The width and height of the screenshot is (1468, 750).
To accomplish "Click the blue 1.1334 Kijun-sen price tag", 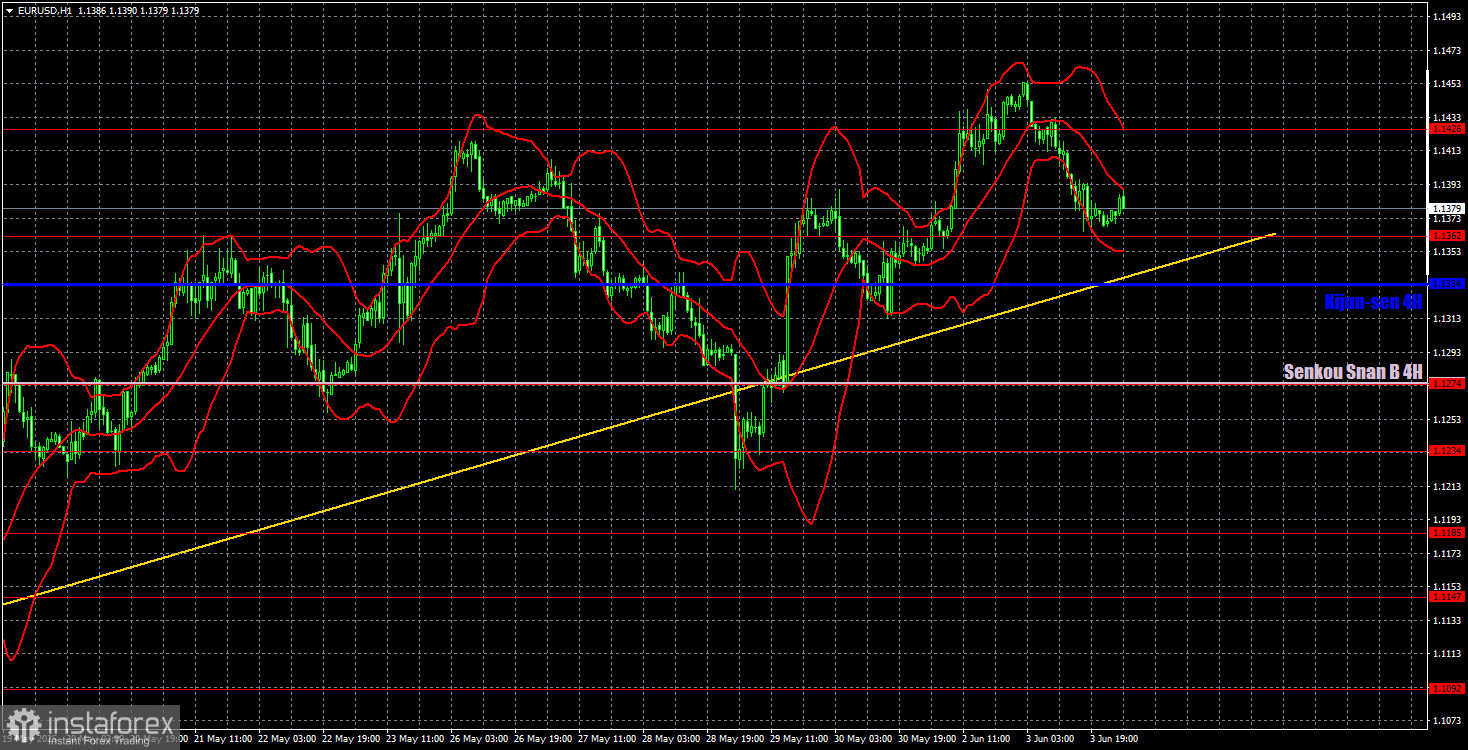I will pyautogui.click(x=1448, y=284).
